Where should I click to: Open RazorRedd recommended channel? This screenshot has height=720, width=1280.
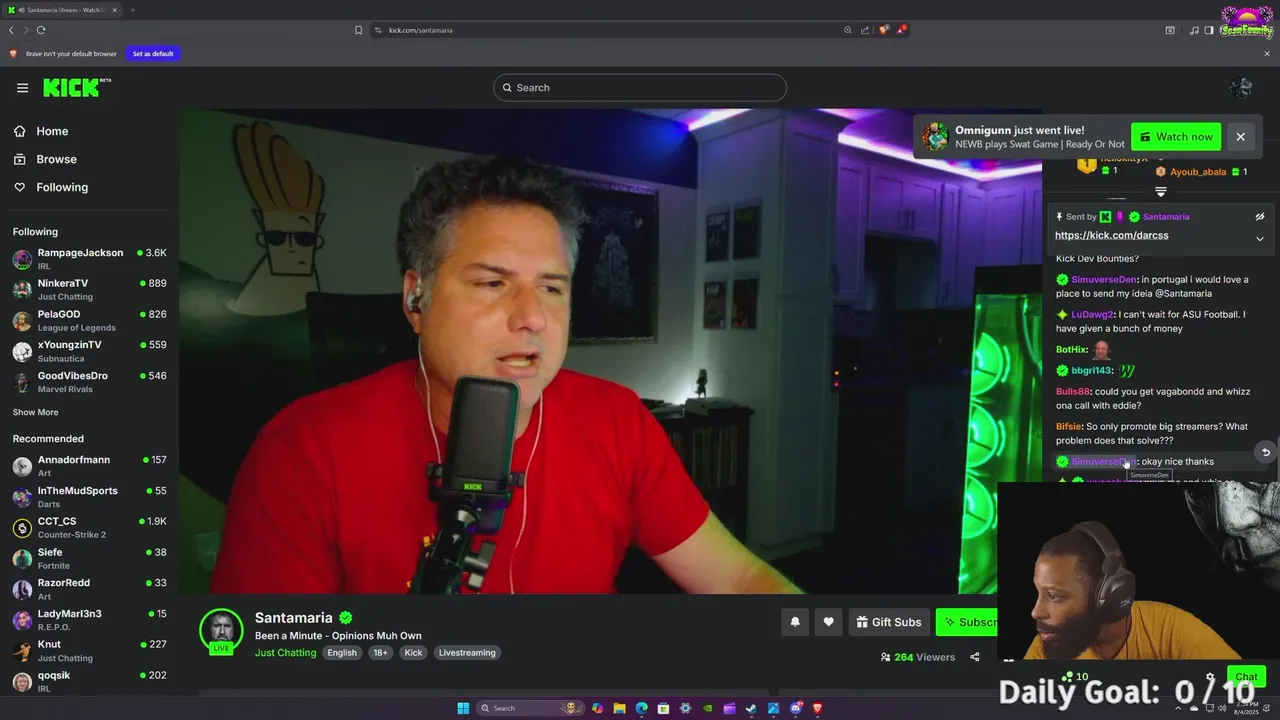coord(89,589)
